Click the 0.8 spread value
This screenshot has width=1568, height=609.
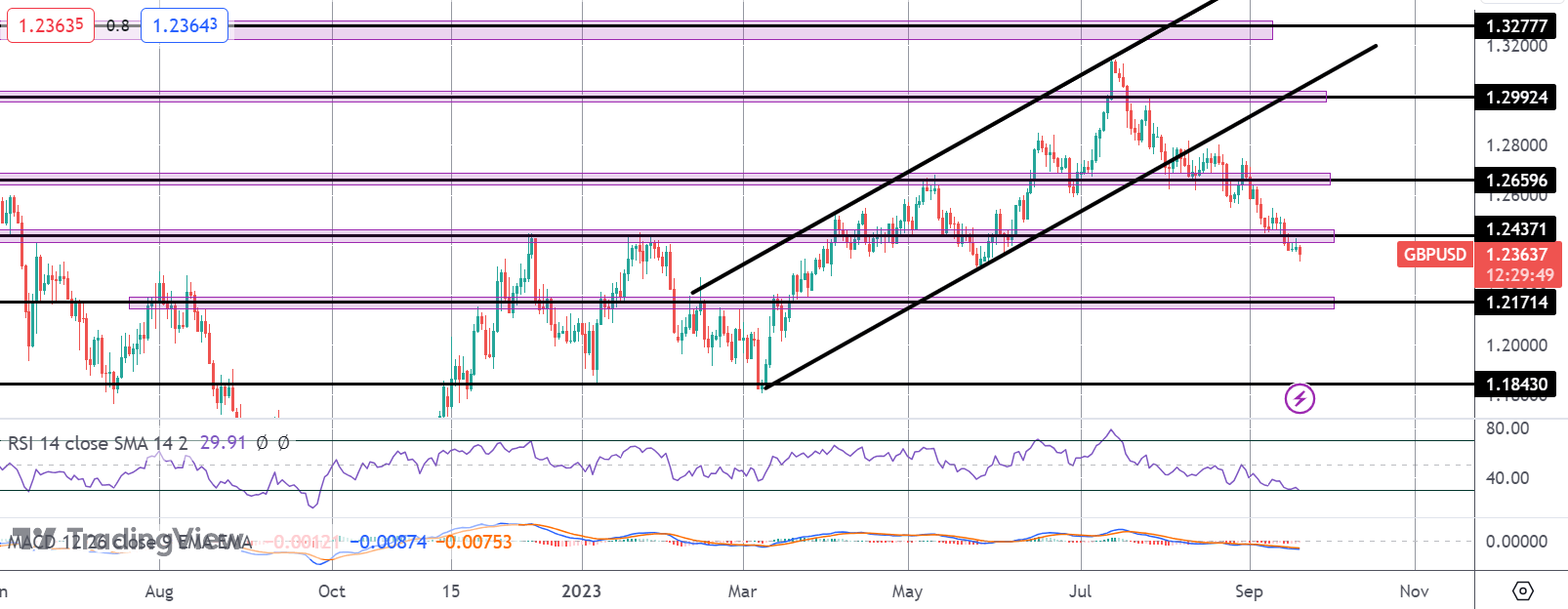click(x=118, y=25)
